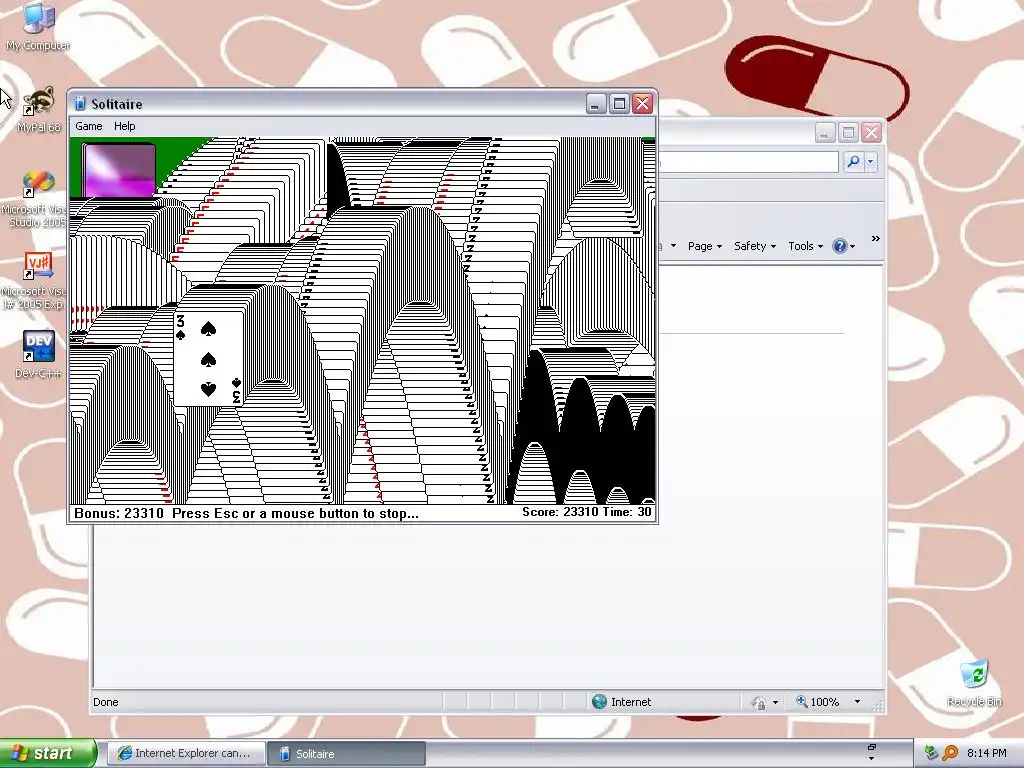Click the Bonus: 23310 status text
This screenshot has width=1024, height=768.
click(x=119, y=513)
